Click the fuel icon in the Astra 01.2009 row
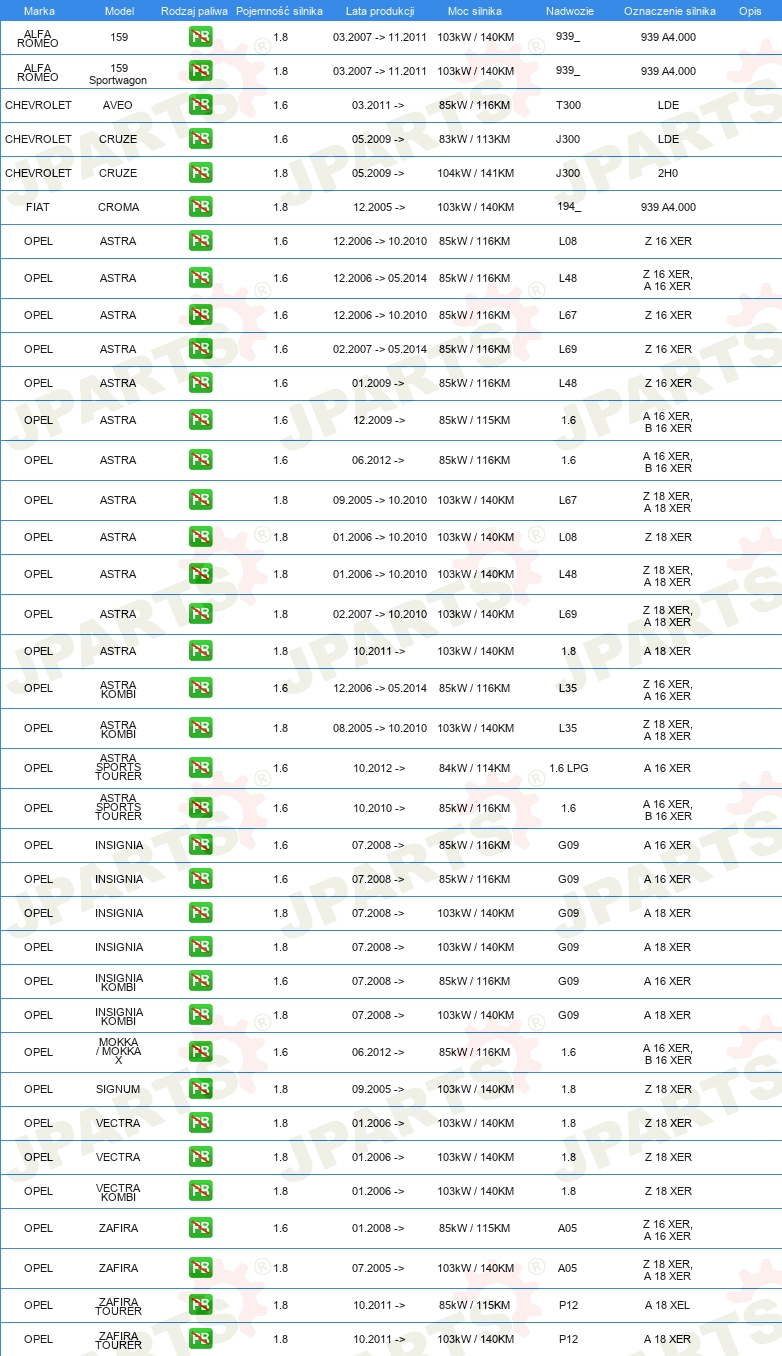Screen dimensions: 782x1356 [201, 383]
